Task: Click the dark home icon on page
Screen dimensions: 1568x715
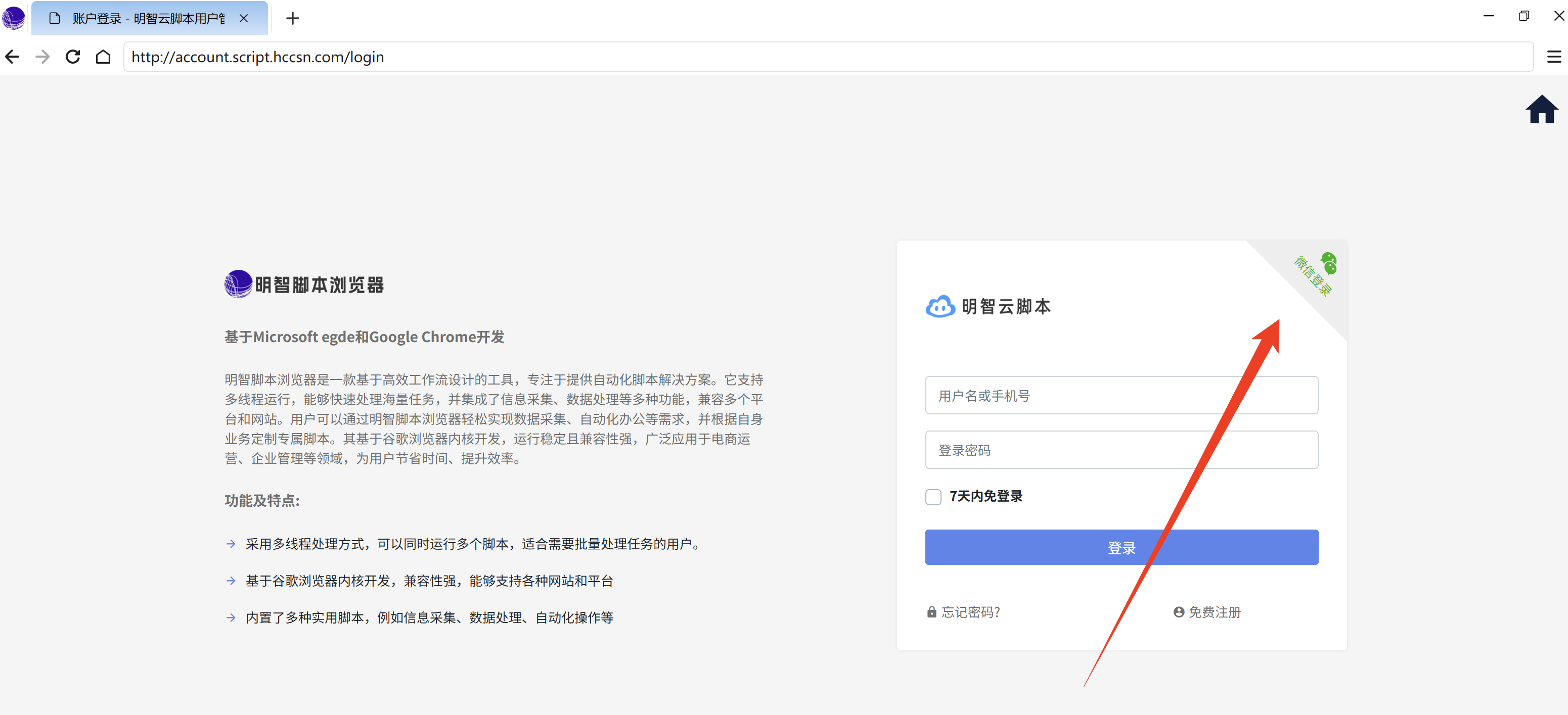Action: pyautogui.click(x=1541, y=110)
